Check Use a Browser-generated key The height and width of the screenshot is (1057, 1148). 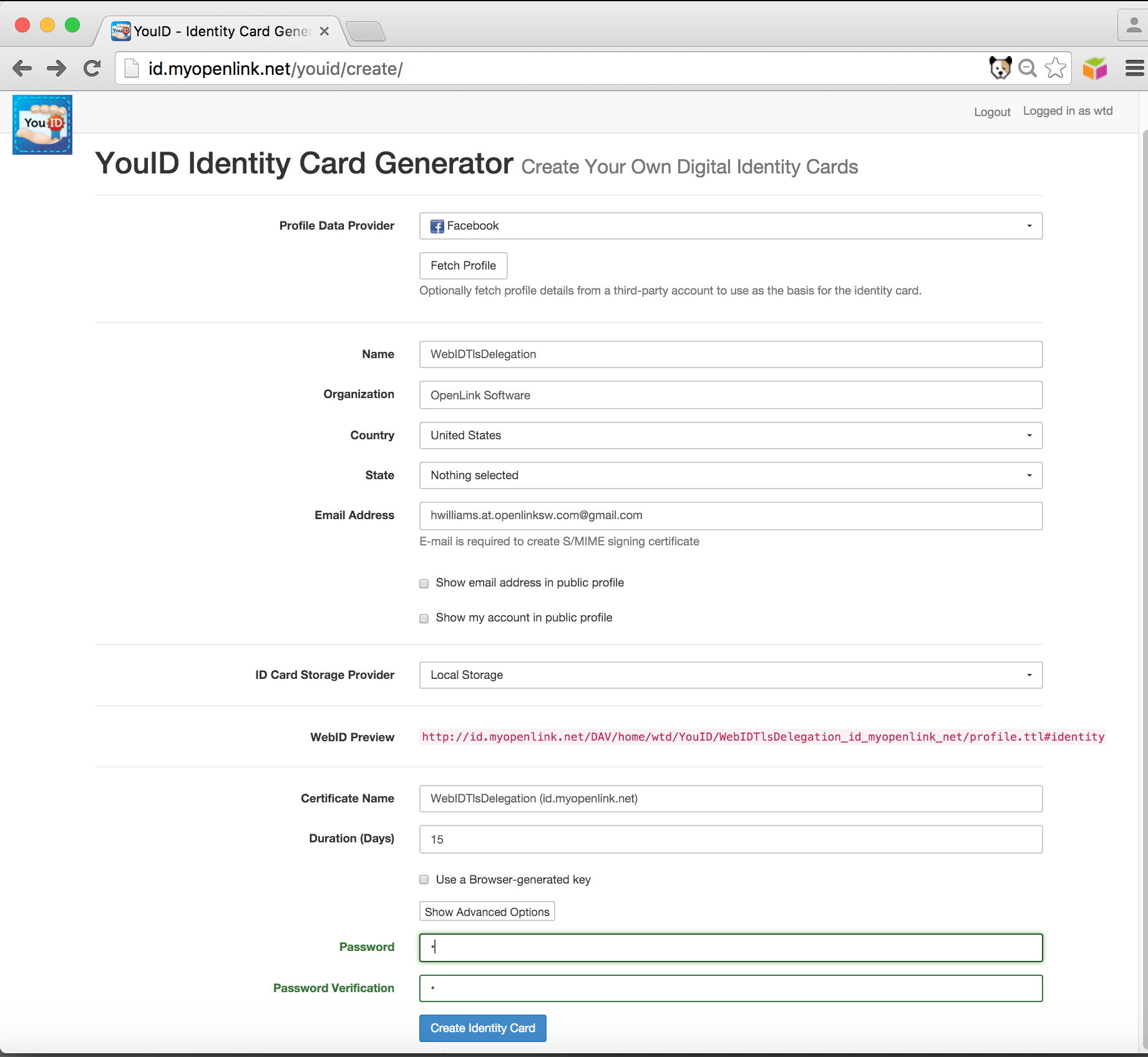(424, 880)
